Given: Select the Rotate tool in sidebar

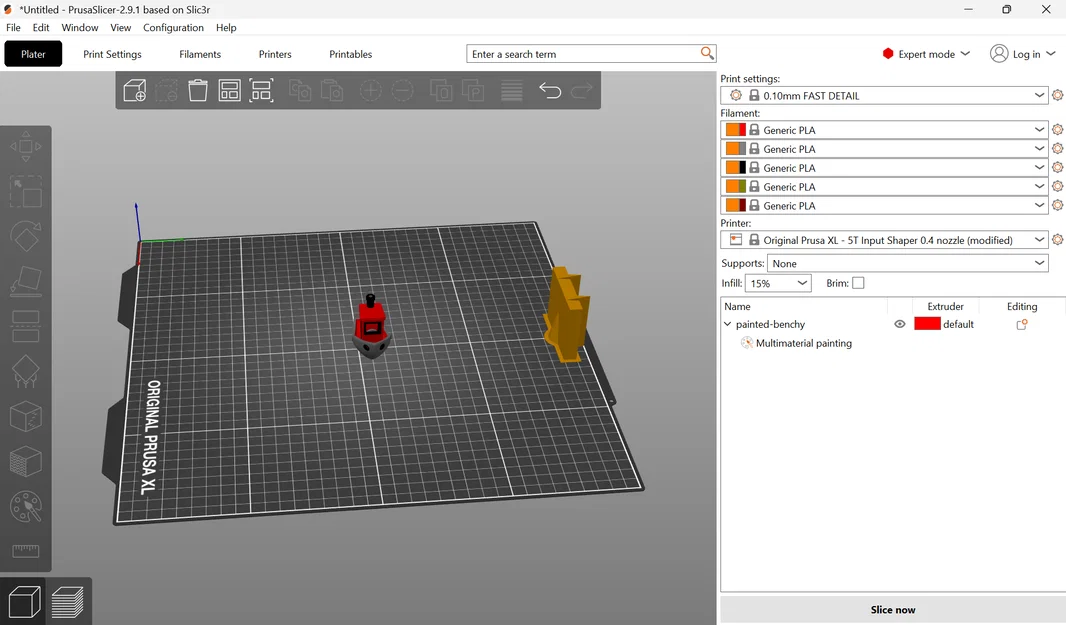Looking at the screenshot, I should [25, 236].
